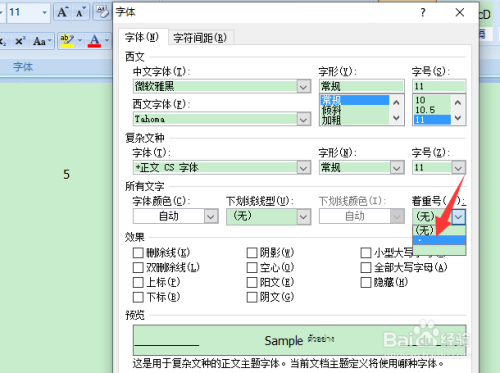Enable the 阴文(G) checkbox
Image resolution: width=500 pixels, height=373 pixels.
(x=252, y=297)
